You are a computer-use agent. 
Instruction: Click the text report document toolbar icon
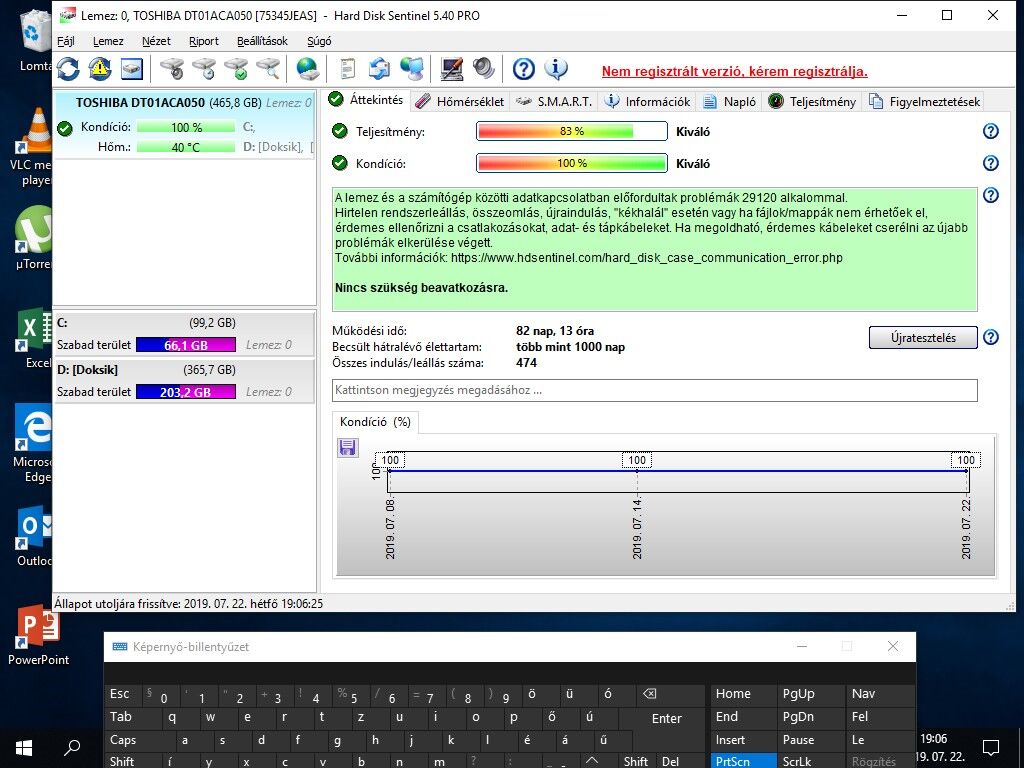click(348, 69)
